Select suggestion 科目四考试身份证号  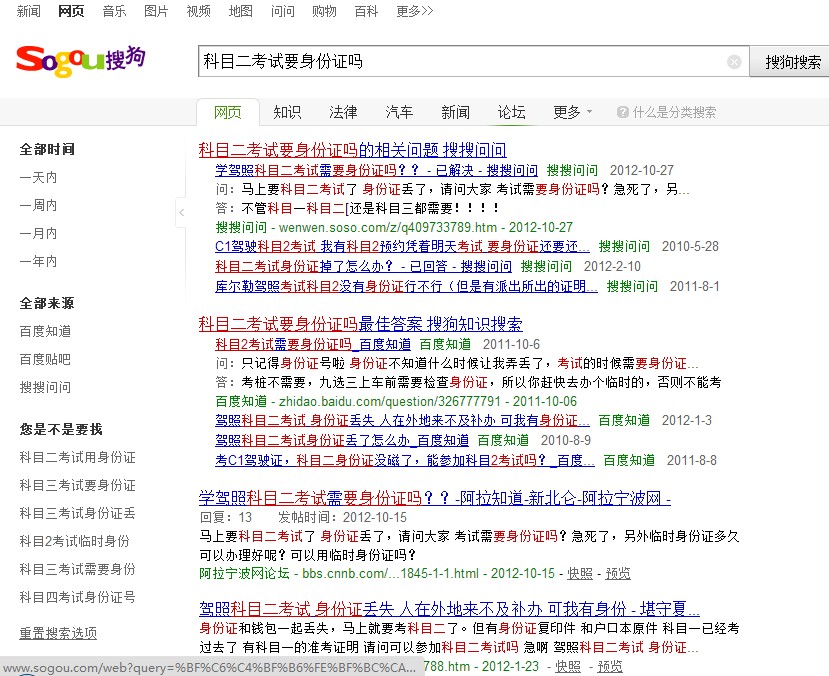point(77,597)
